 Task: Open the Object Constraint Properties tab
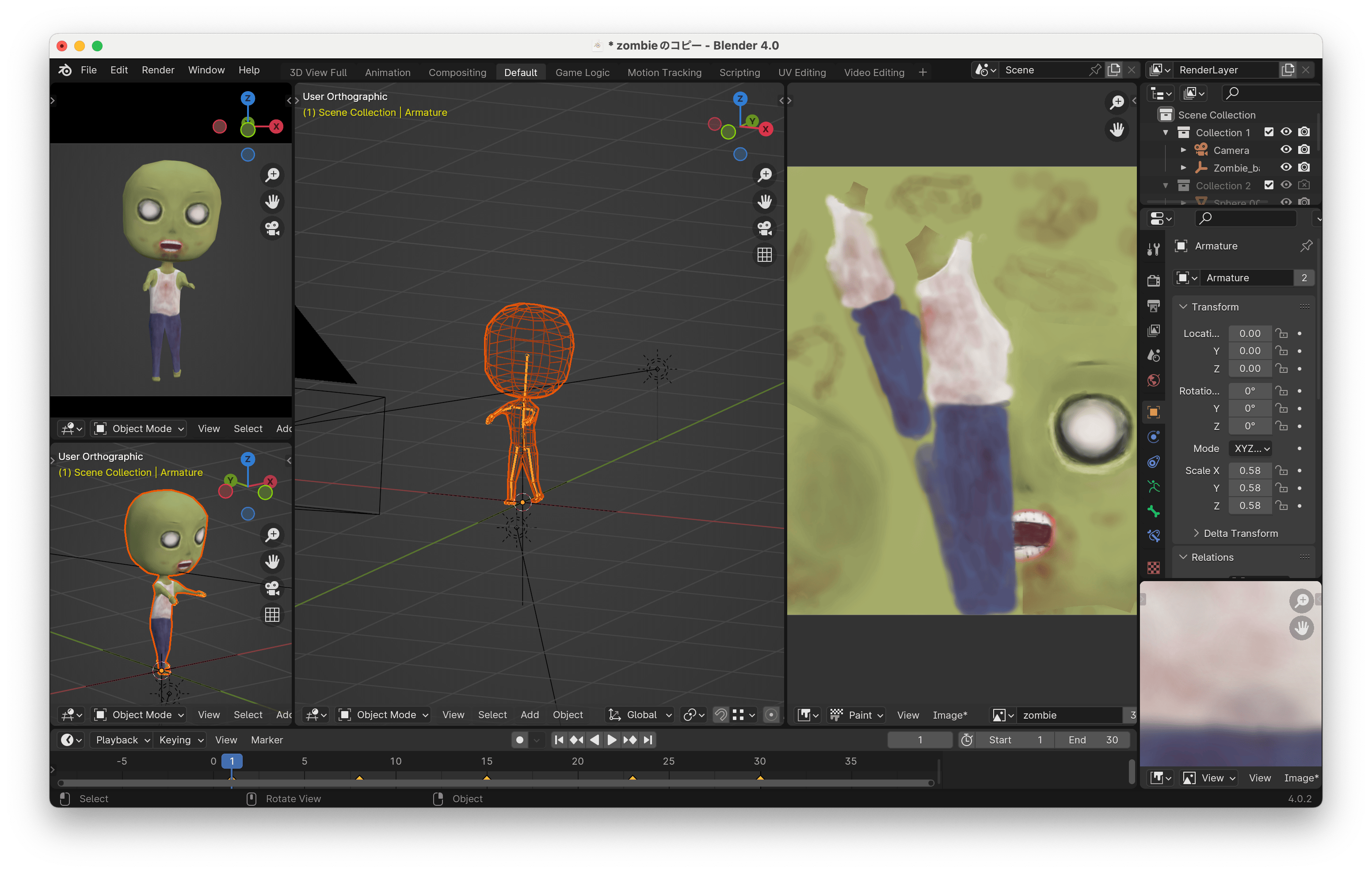pos(1154,437)
